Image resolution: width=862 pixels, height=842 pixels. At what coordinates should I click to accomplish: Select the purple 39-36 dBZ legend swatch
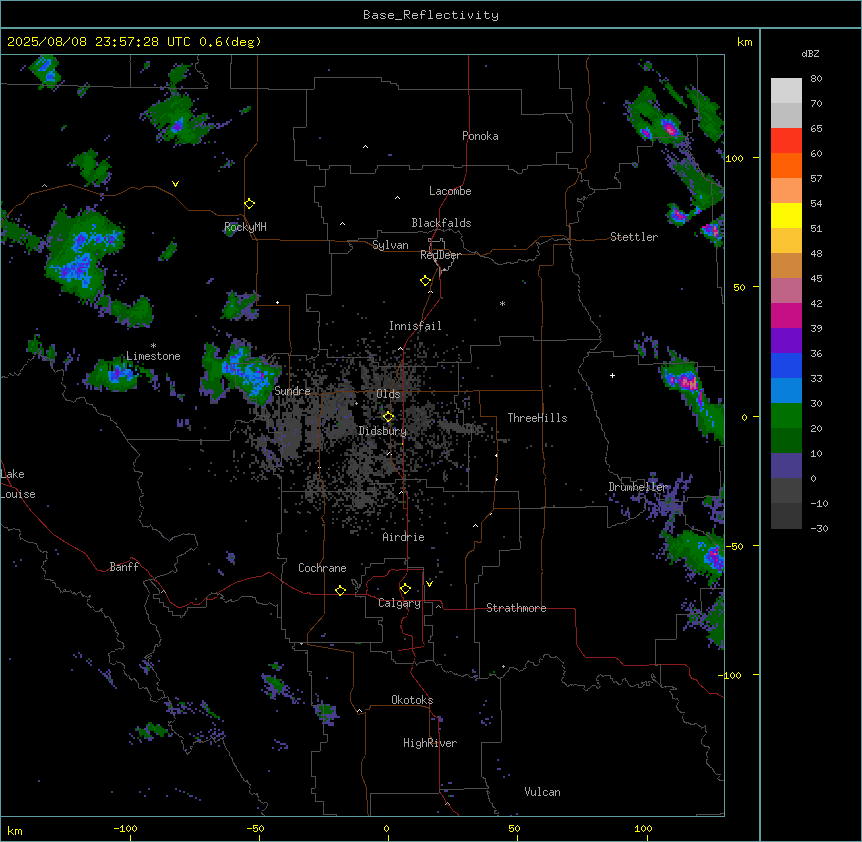786,341
